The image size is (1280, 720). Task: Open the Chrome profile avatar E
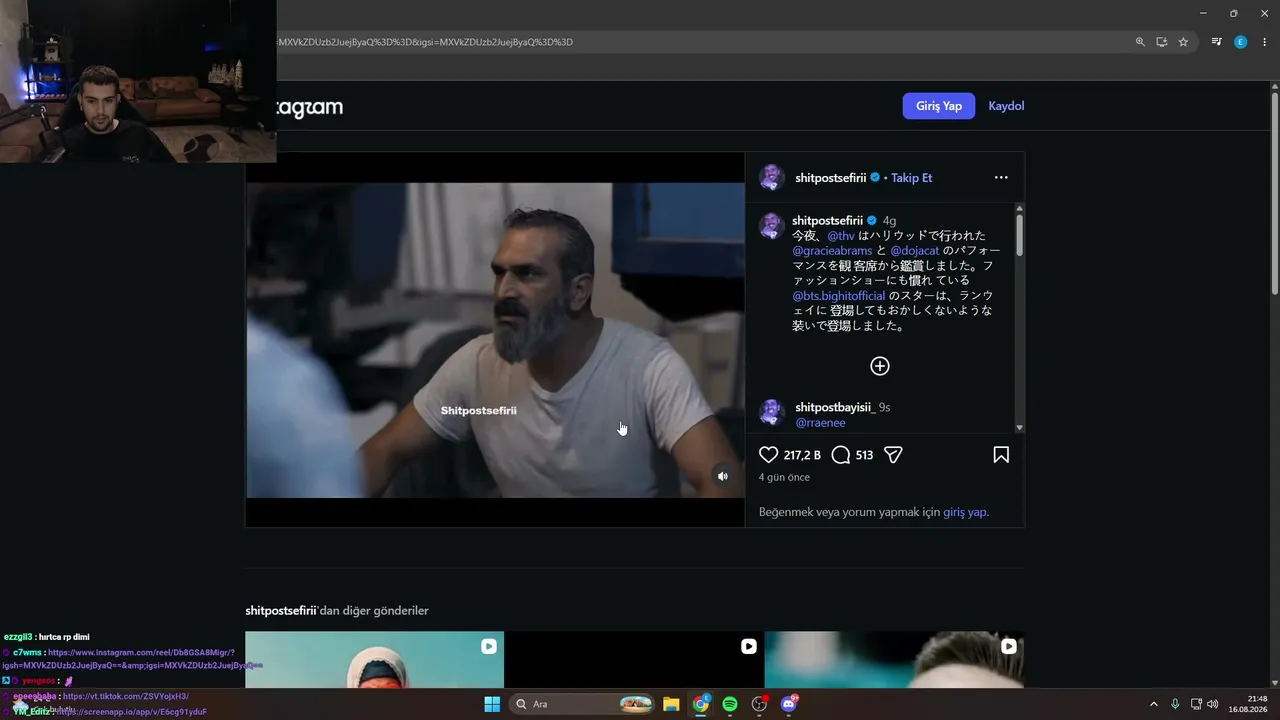(1241, 42)
